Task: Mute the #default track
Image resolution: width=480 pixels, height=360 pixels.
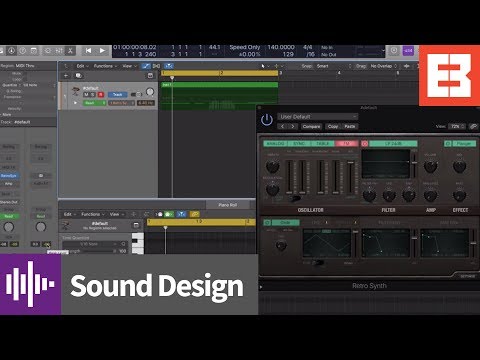Action: point(86,95)
